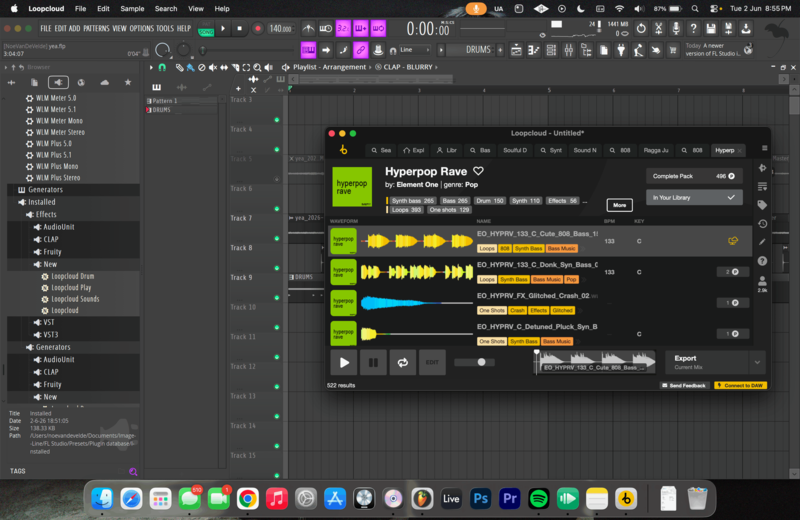
Task: Adjust the FL Studio main volume knob
Action: coord(162,50)
